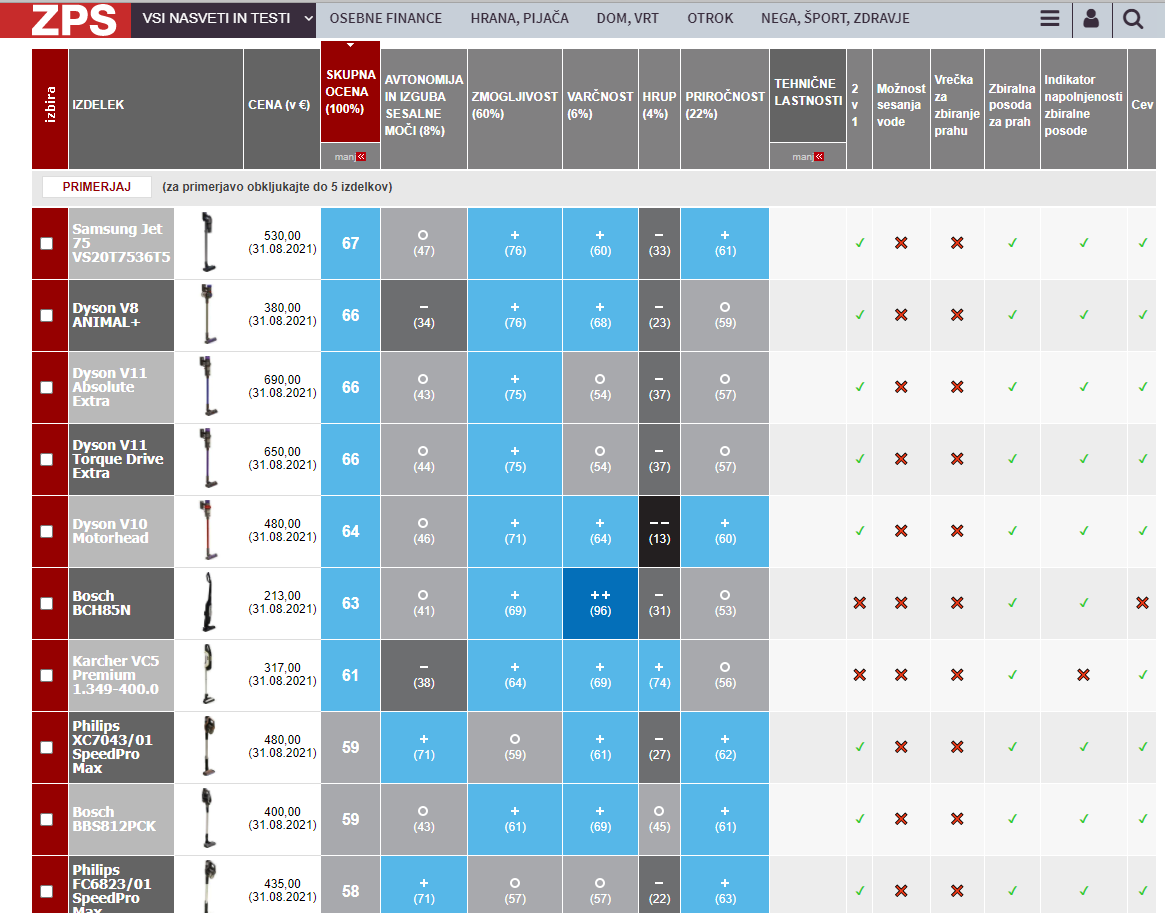Viewport: 1165px width, 913px height.
Task: Tick the checkbox for Samsung Jet 75
Action: point(47,244)
